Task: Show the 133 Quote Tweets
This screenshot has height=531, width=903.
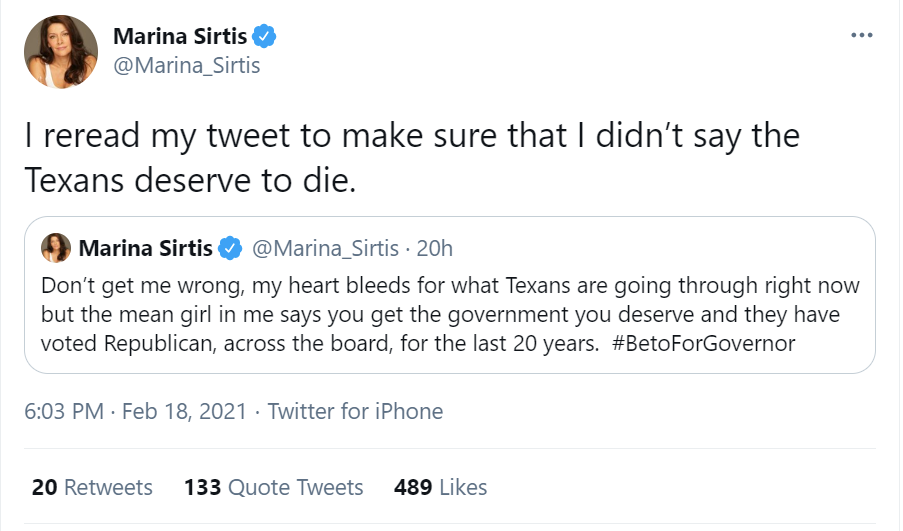Action: tap(273, 488)
